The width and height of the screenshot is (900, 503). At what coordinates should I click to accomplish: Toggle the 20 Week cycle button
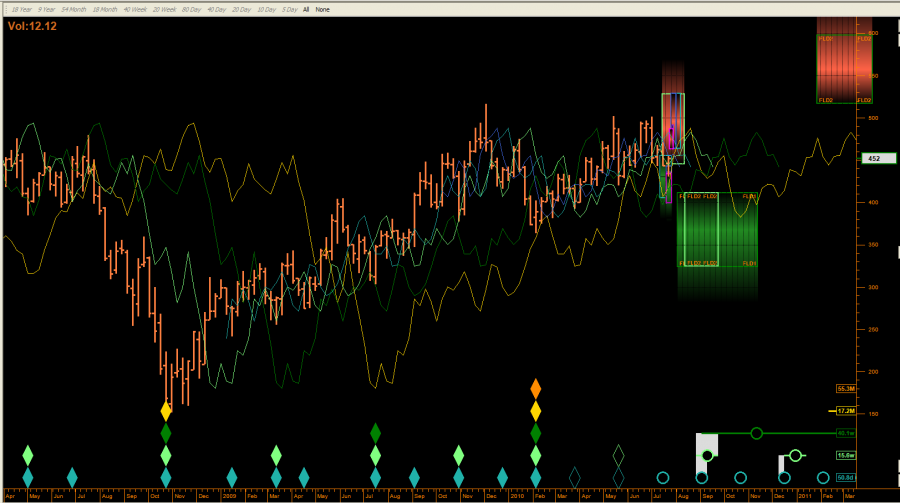(x=165, y=10)
